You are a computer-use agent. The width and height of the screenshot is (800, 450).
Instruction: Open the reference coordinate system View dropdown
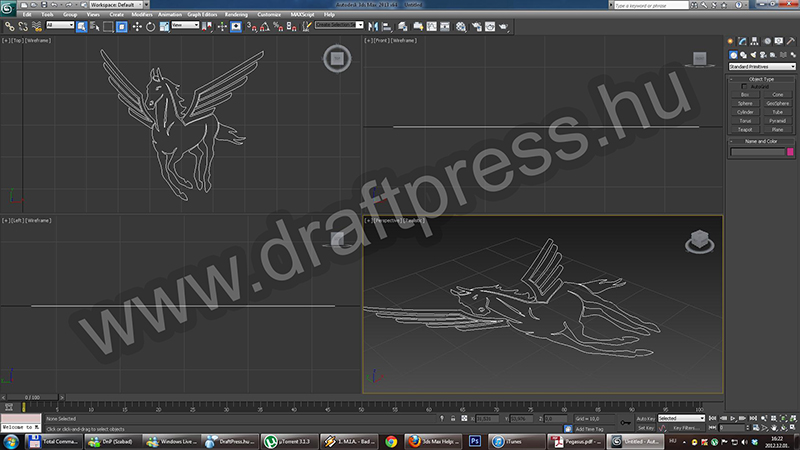[185, 25]
